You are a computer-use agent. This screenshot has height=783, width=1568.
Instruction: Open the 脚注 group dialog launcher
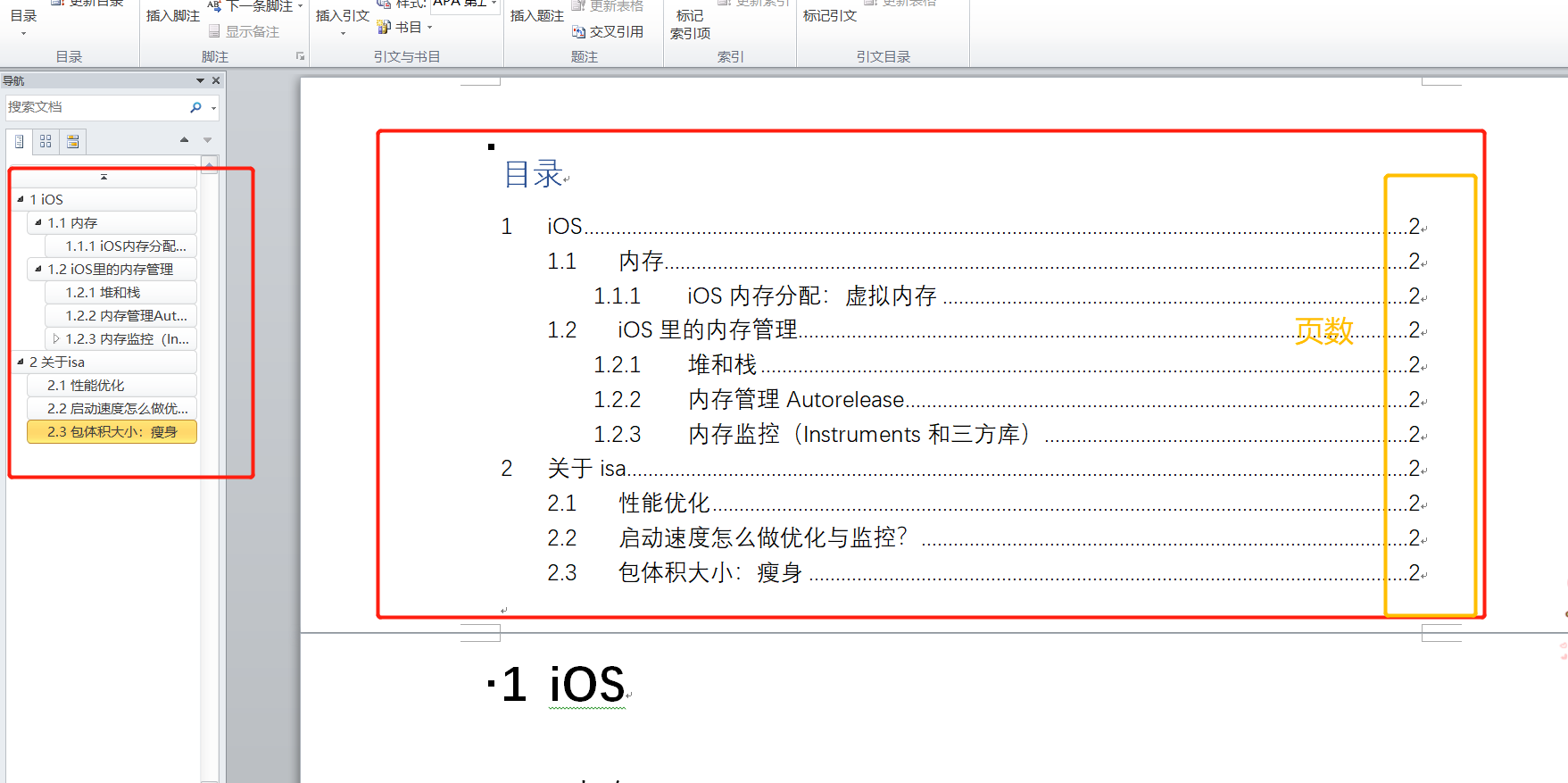[300, 56]
